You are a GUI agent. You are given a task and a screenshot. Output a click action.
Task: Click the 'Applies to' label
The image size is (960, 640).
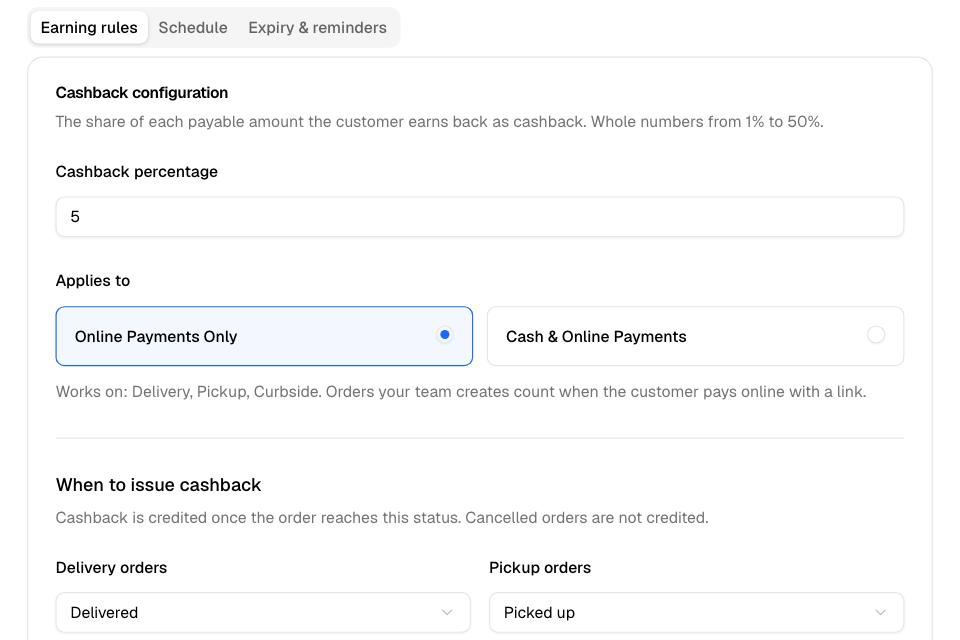[93, 280]
